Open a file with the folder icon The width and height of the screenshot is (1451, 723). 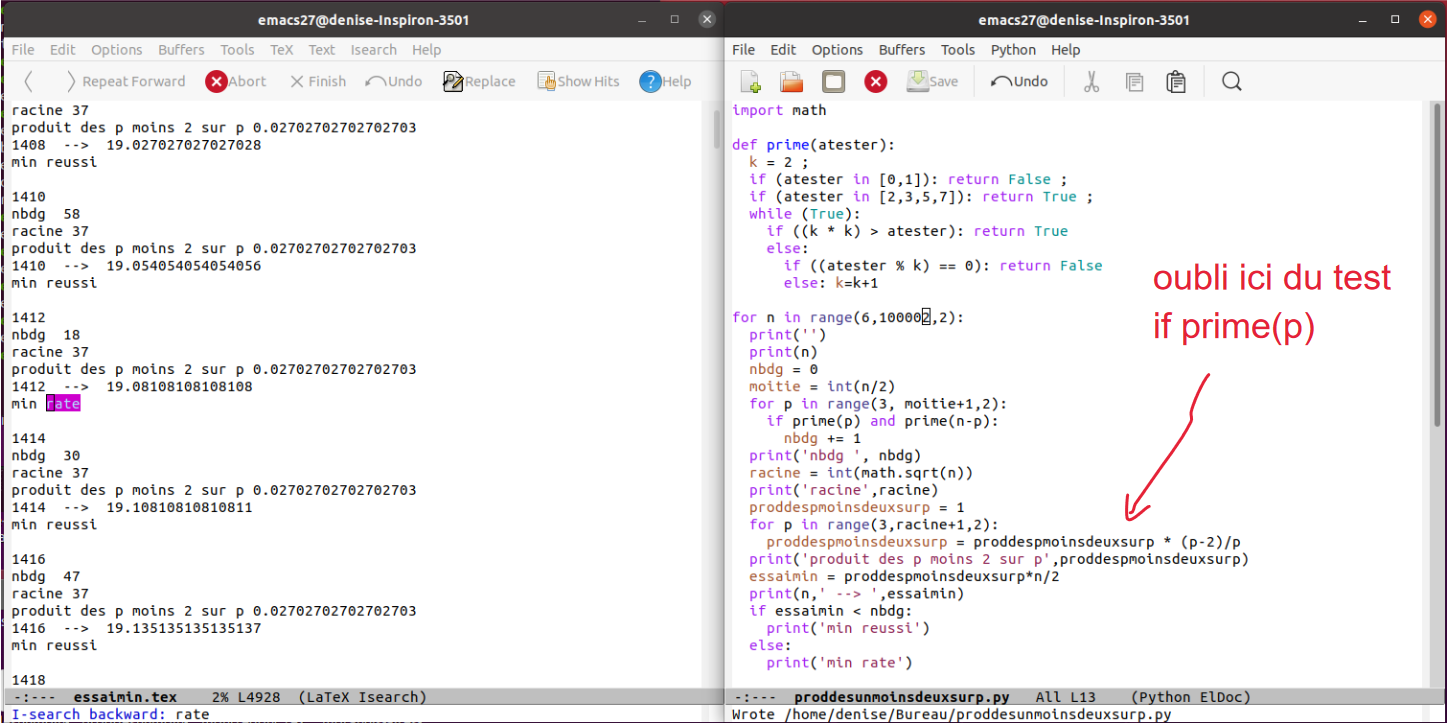pos(792,82)
